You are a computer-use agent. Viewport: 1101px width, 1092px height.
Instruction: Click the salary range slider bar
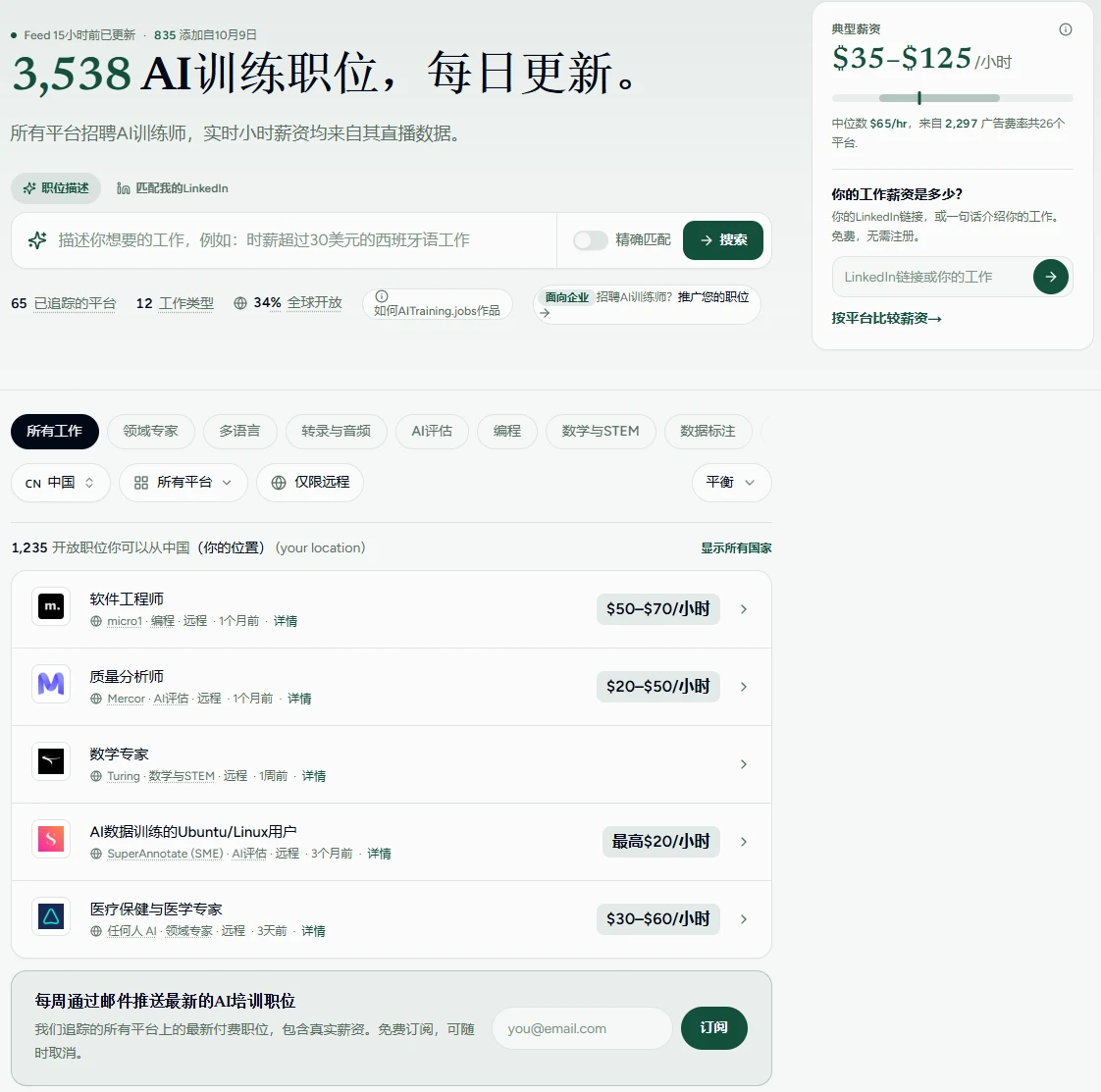[x=952, y=98]
